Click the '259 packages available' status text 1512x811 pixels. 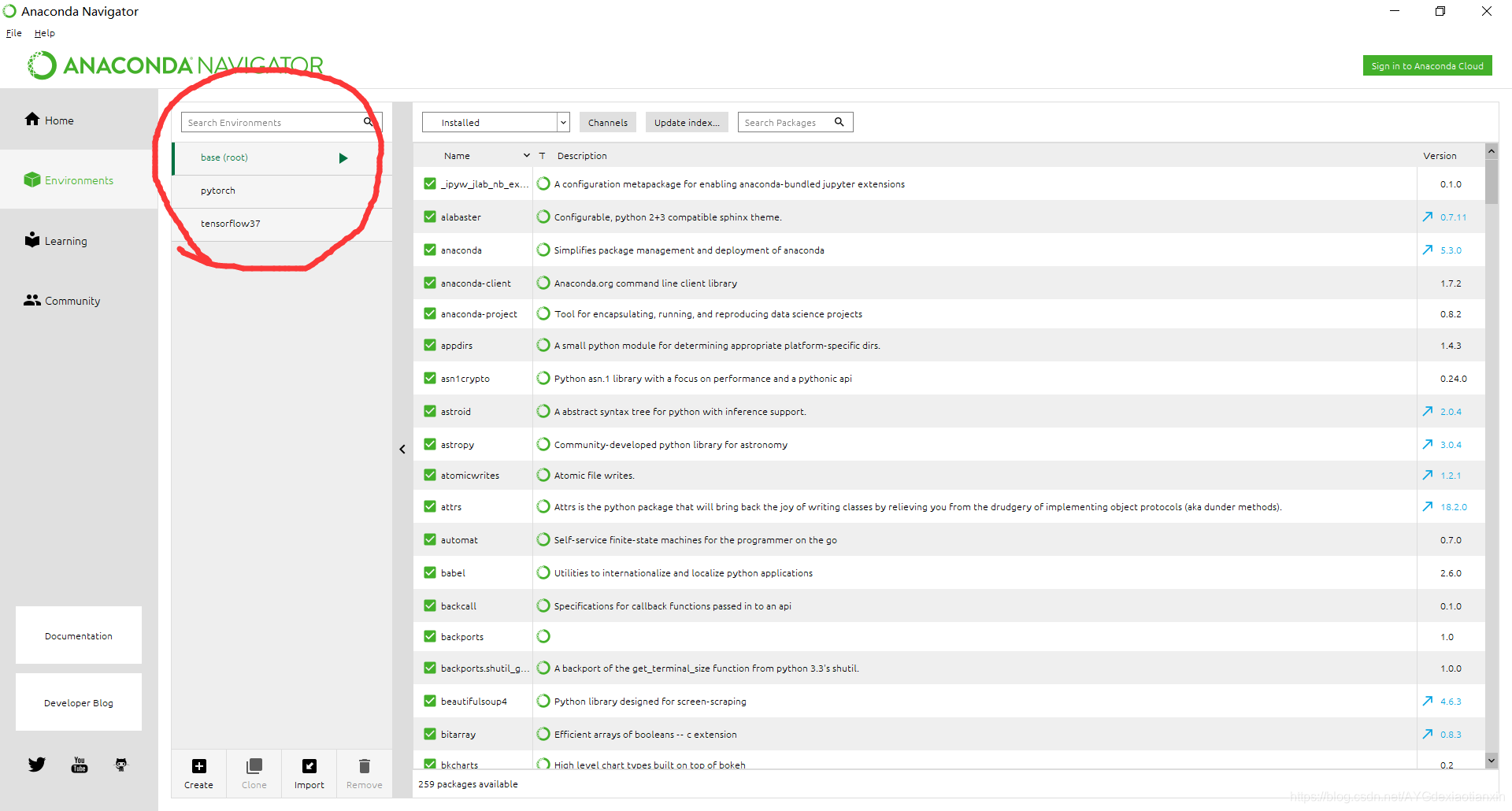[x=468, y=784]
